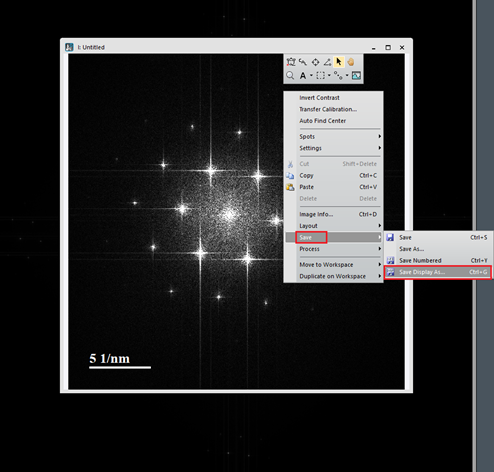Select the dashed rectangle ROI tool

click(320, 76)
